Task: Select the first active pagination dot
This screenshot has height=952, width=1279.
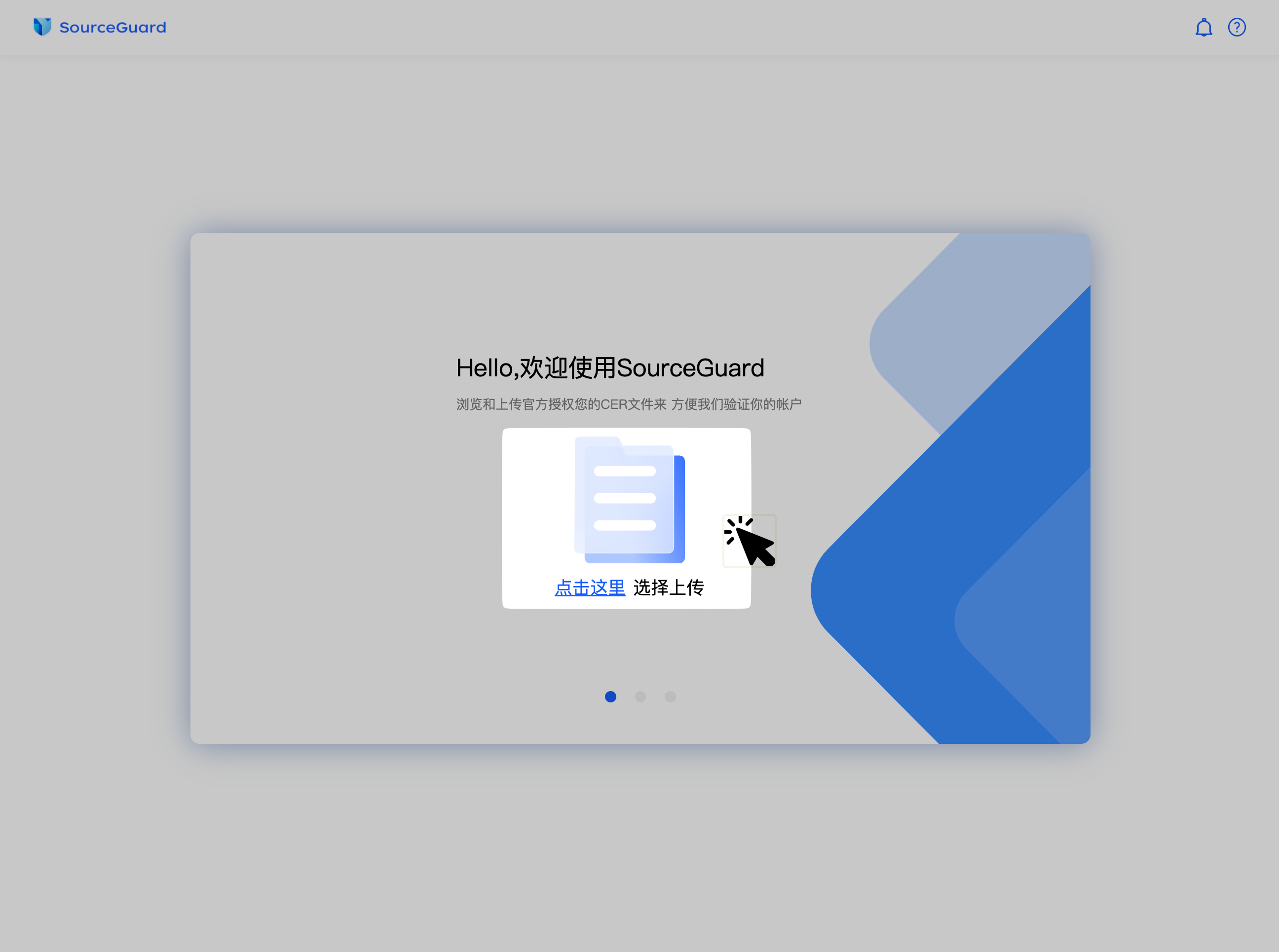Action: tap(610, 696)
